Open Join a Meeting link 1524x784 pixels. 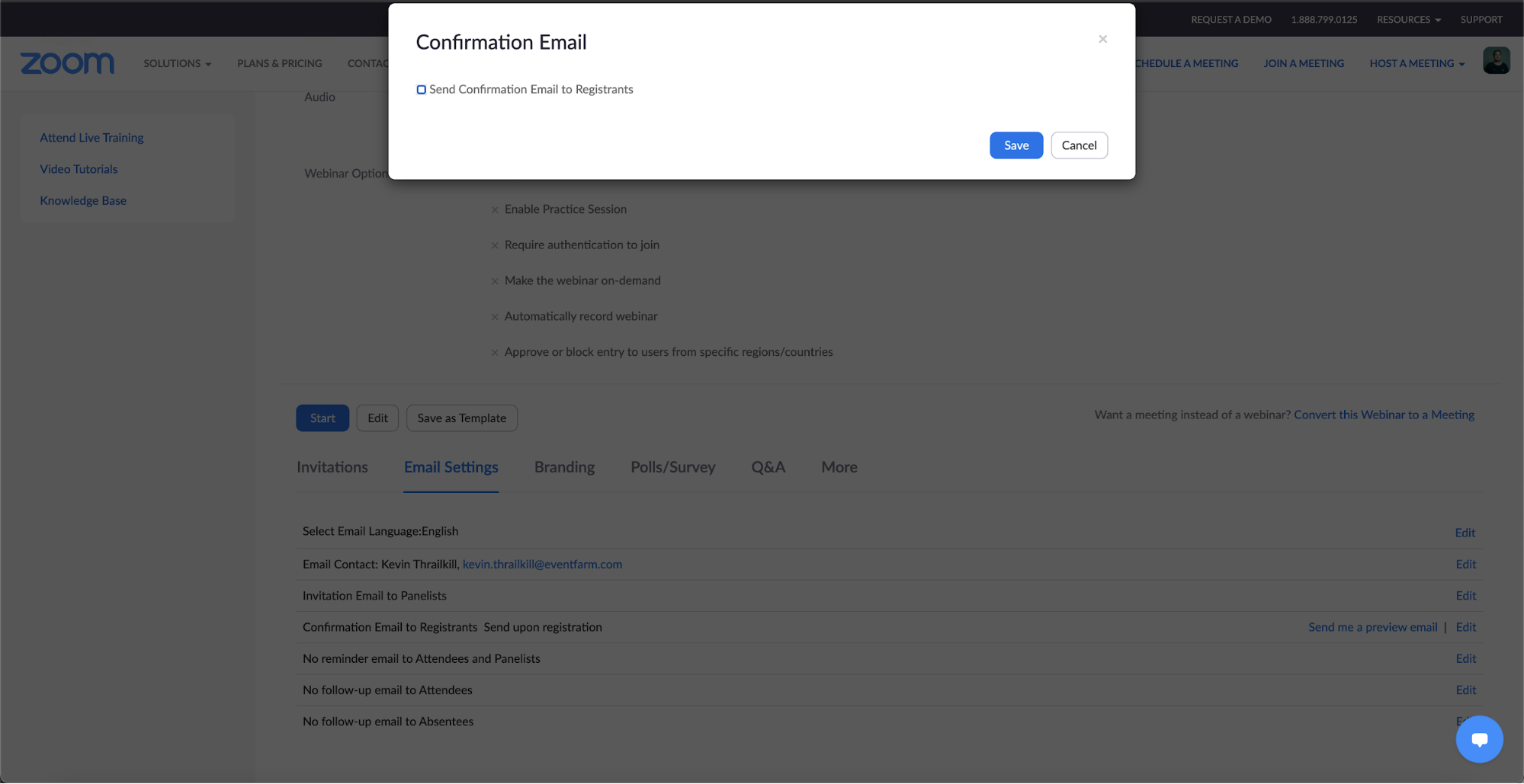(x=1304, y=63)
